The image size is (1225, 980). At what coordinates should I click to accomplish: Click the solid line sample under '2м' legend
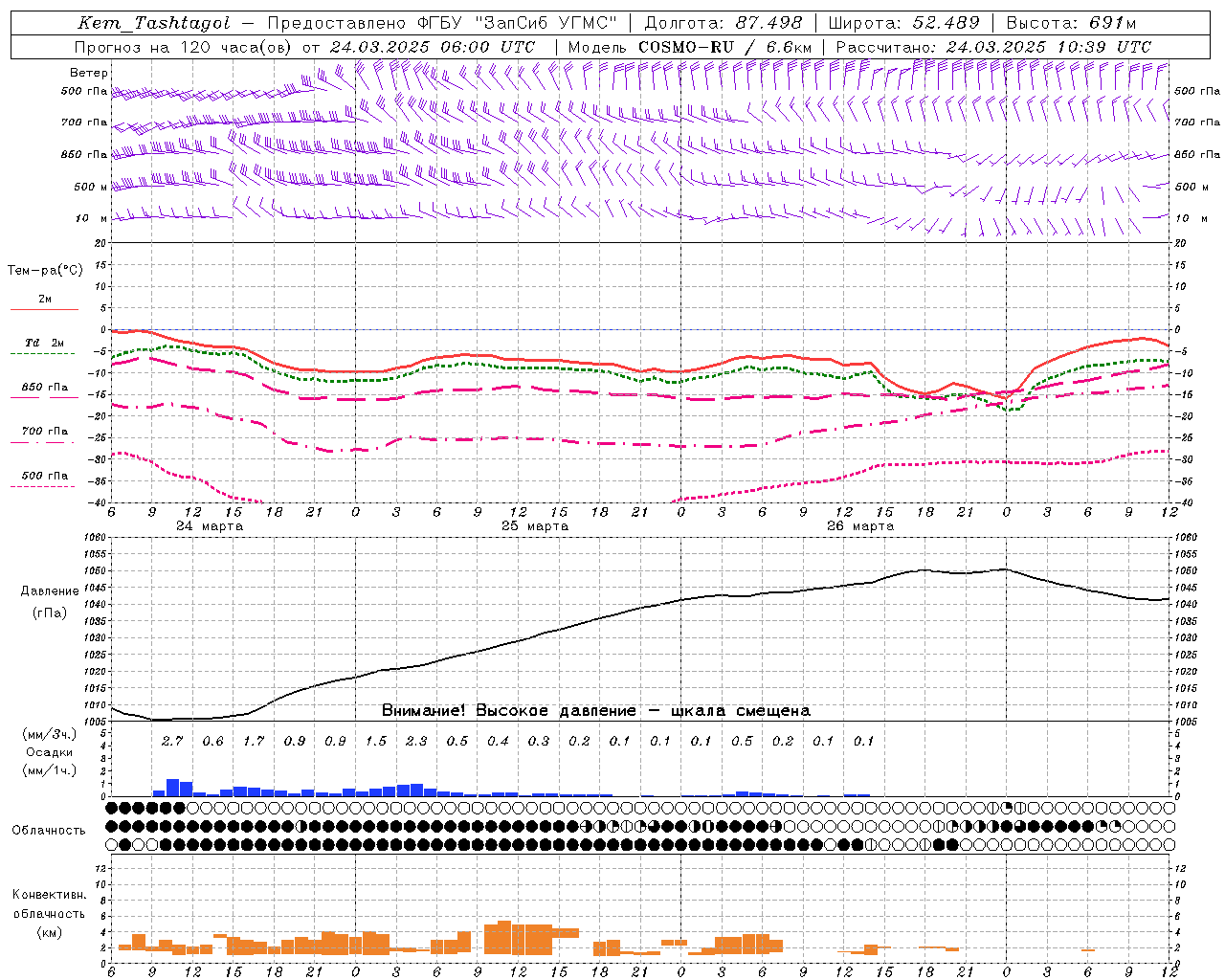click(45, 310)
